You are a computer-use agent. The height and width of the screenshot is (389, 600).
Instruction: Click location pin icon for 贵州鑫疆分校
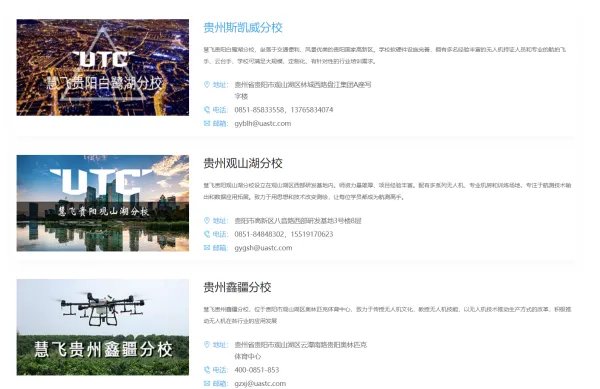(207, 345)
